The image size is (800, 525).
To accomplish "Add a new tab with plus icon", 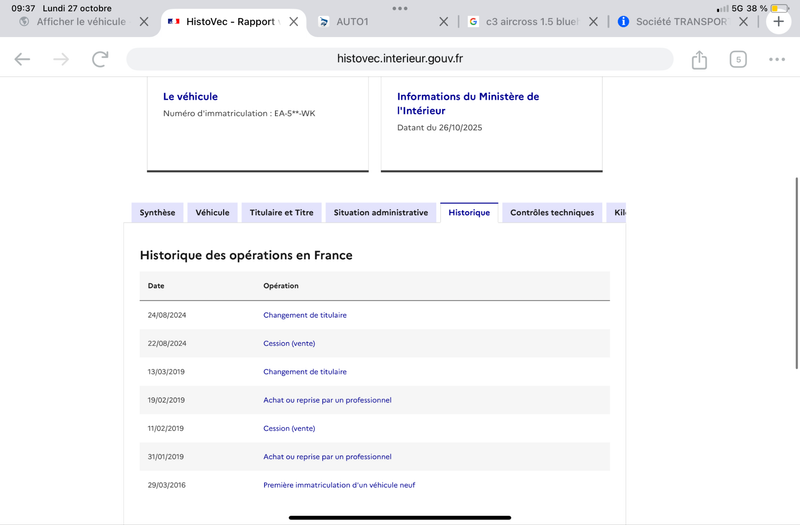I will (778, 21).
